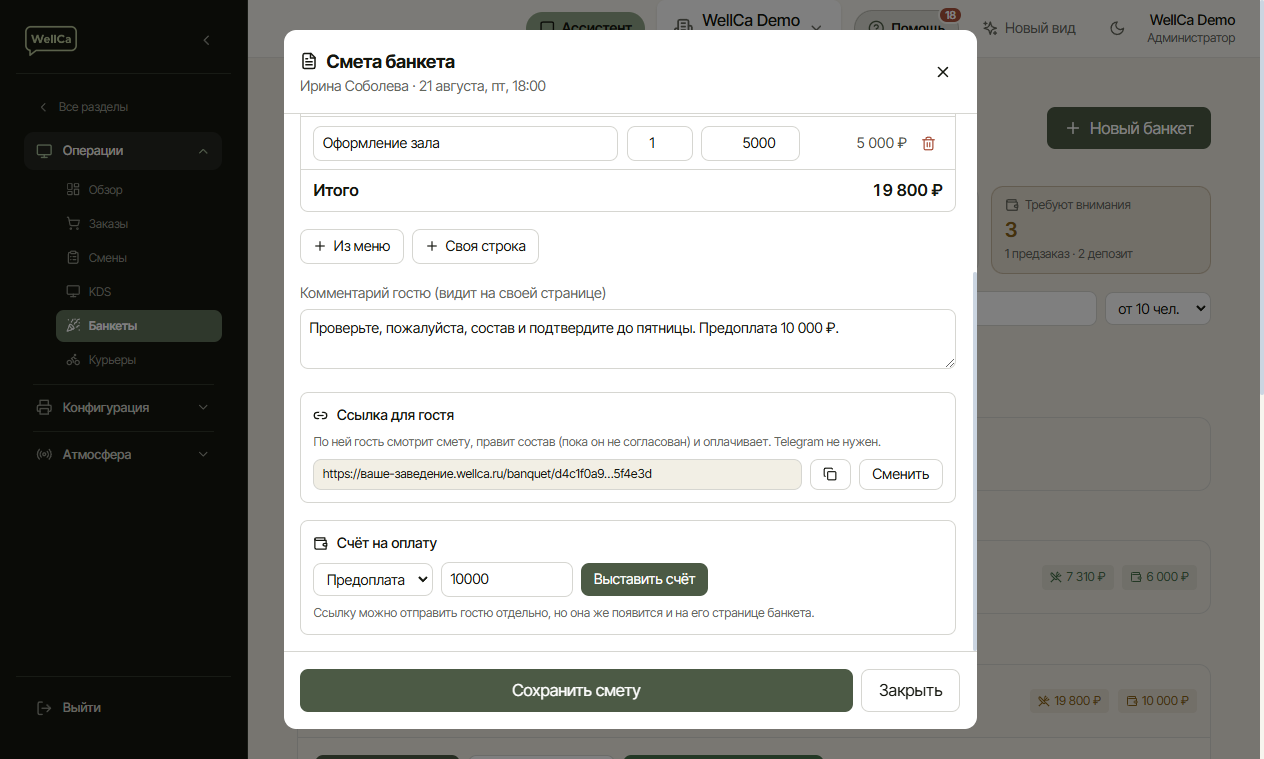Add a line with Из меню
Viewport: 1264px width, 759px height.
[352, 246]
